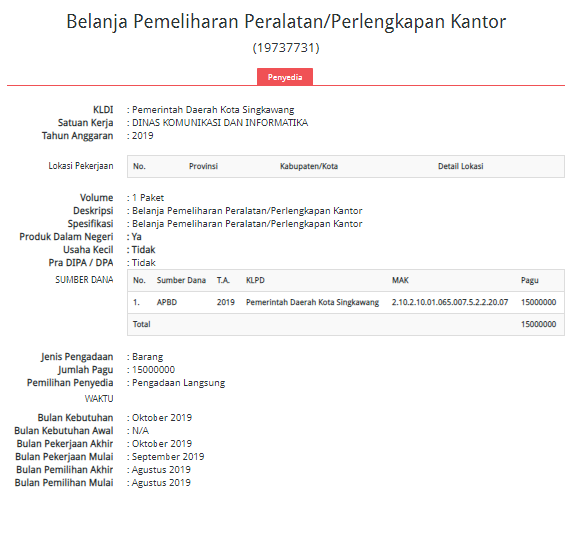Image resolution: width=572 pixels, height=546 pixels.
Task: Select the Penyedia tab
Action: (x=285, y=77)
